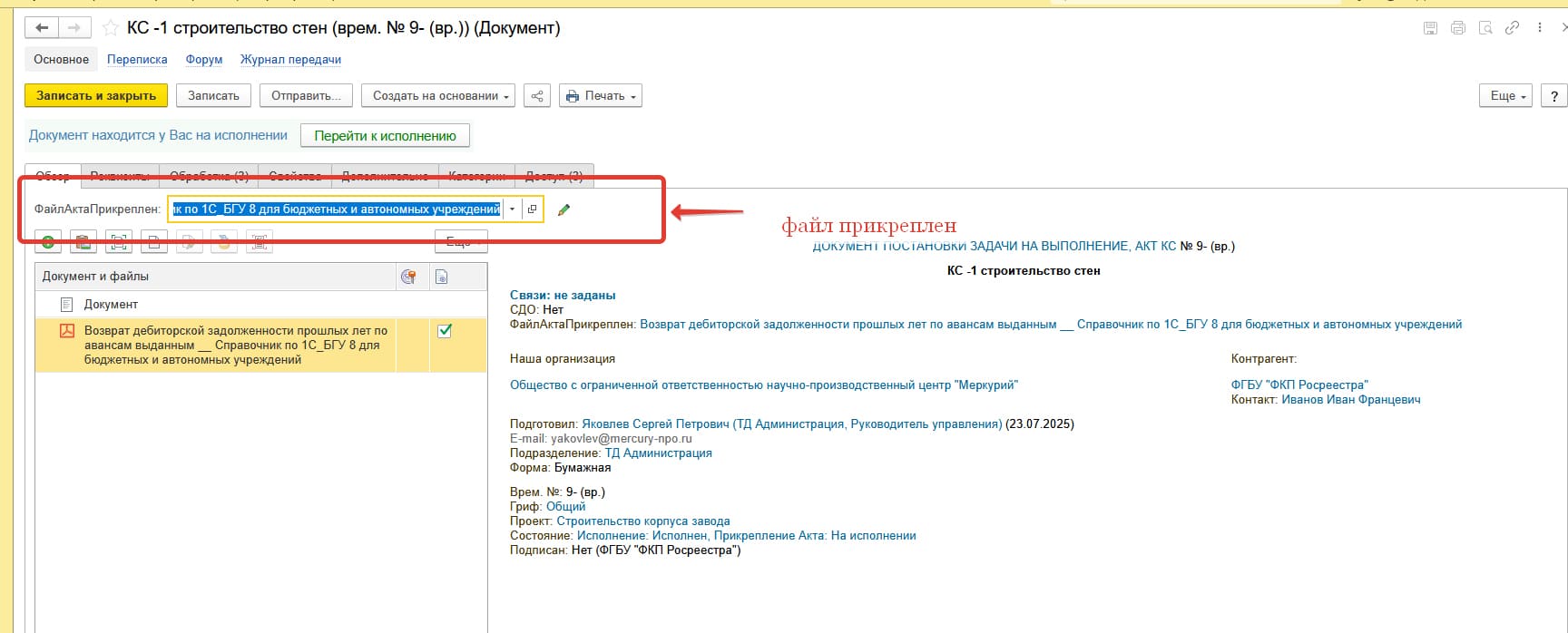The height and width of the screenshot is (633, 1568).
Task: Expand the Создать на основании menu
Action: pyautogui.click(x=438, y=96)
